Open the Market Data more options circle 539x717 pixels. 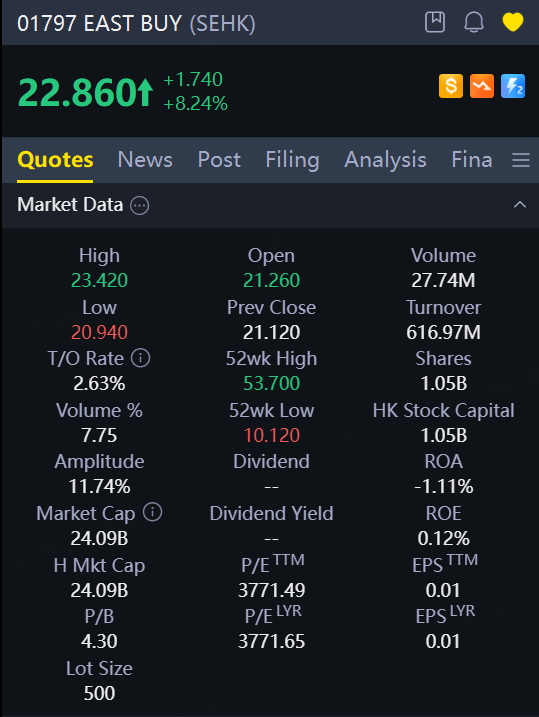click(140, 206)
